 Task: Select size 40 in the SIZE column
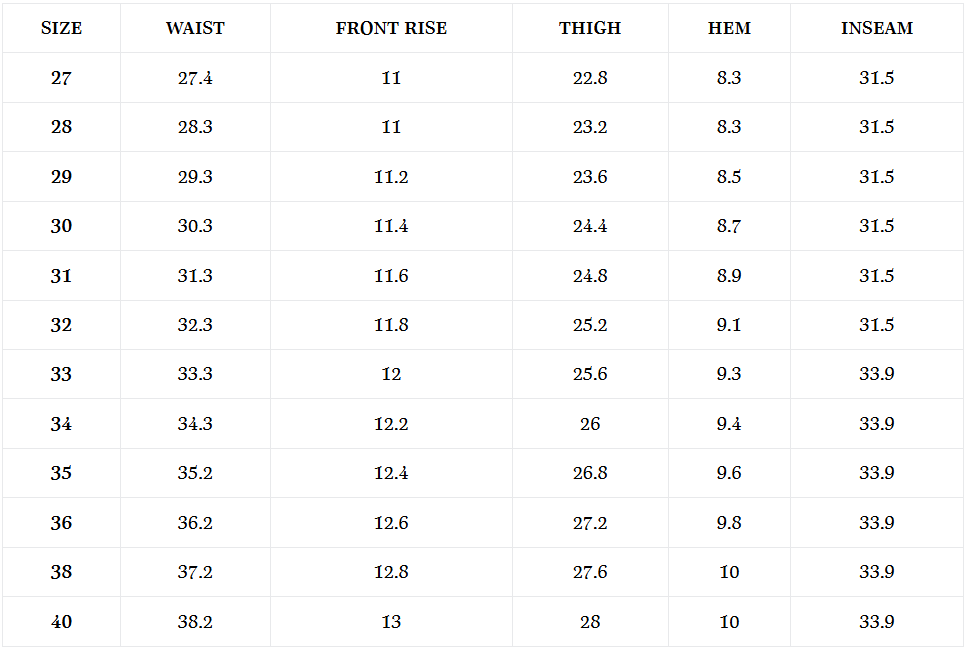pyautogui.click(x=61, y=622)
